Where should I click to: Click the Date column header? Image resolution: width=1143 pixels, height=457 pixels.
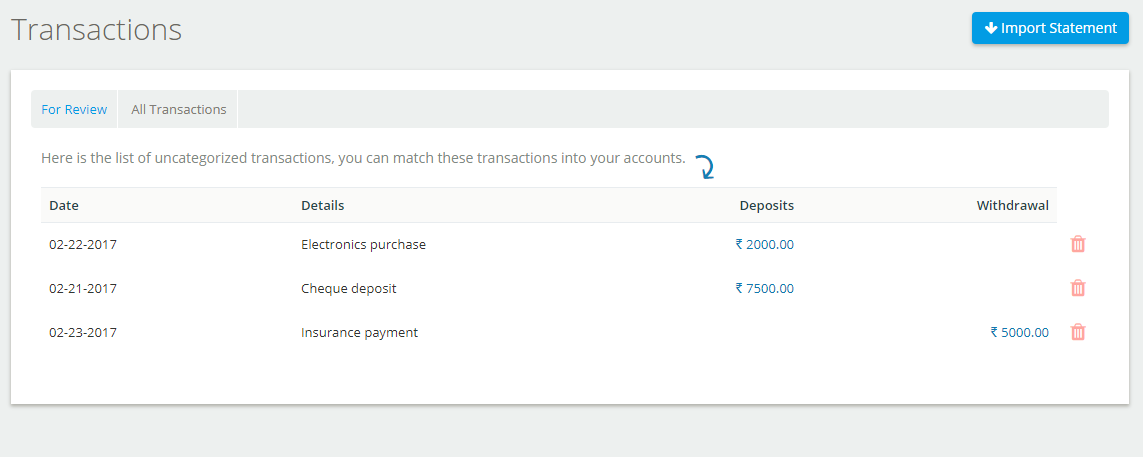tap(64, 206)
